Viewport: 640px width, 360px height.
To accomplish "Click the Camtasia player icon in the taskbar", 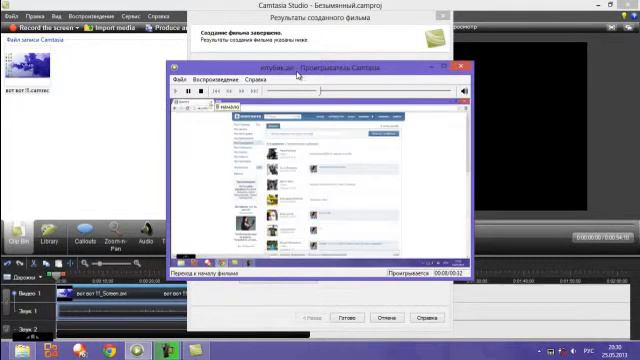I will tap(137, 350).
